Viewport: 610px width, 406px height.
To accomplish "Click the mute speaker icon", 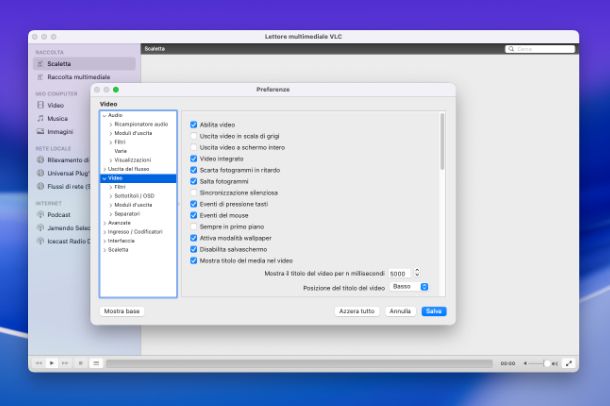I will coord(526,364).
